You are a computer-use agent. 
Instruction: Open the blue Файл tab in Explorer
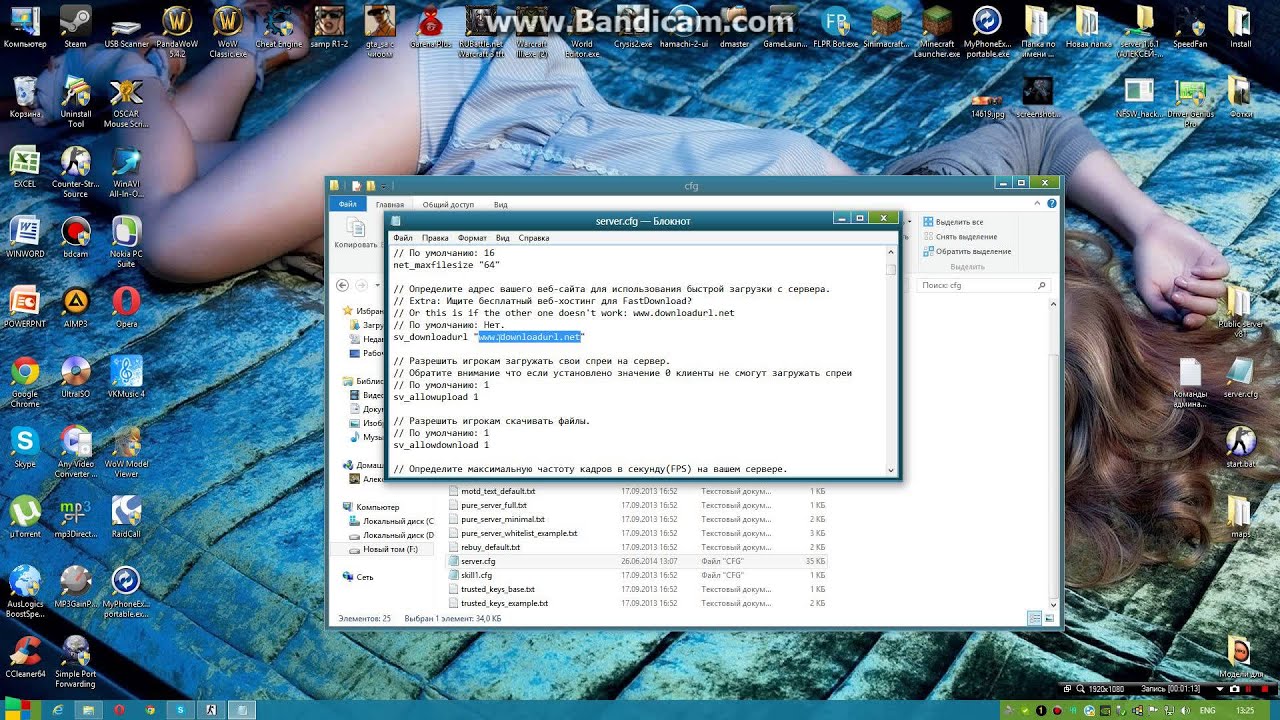[347, 204]
